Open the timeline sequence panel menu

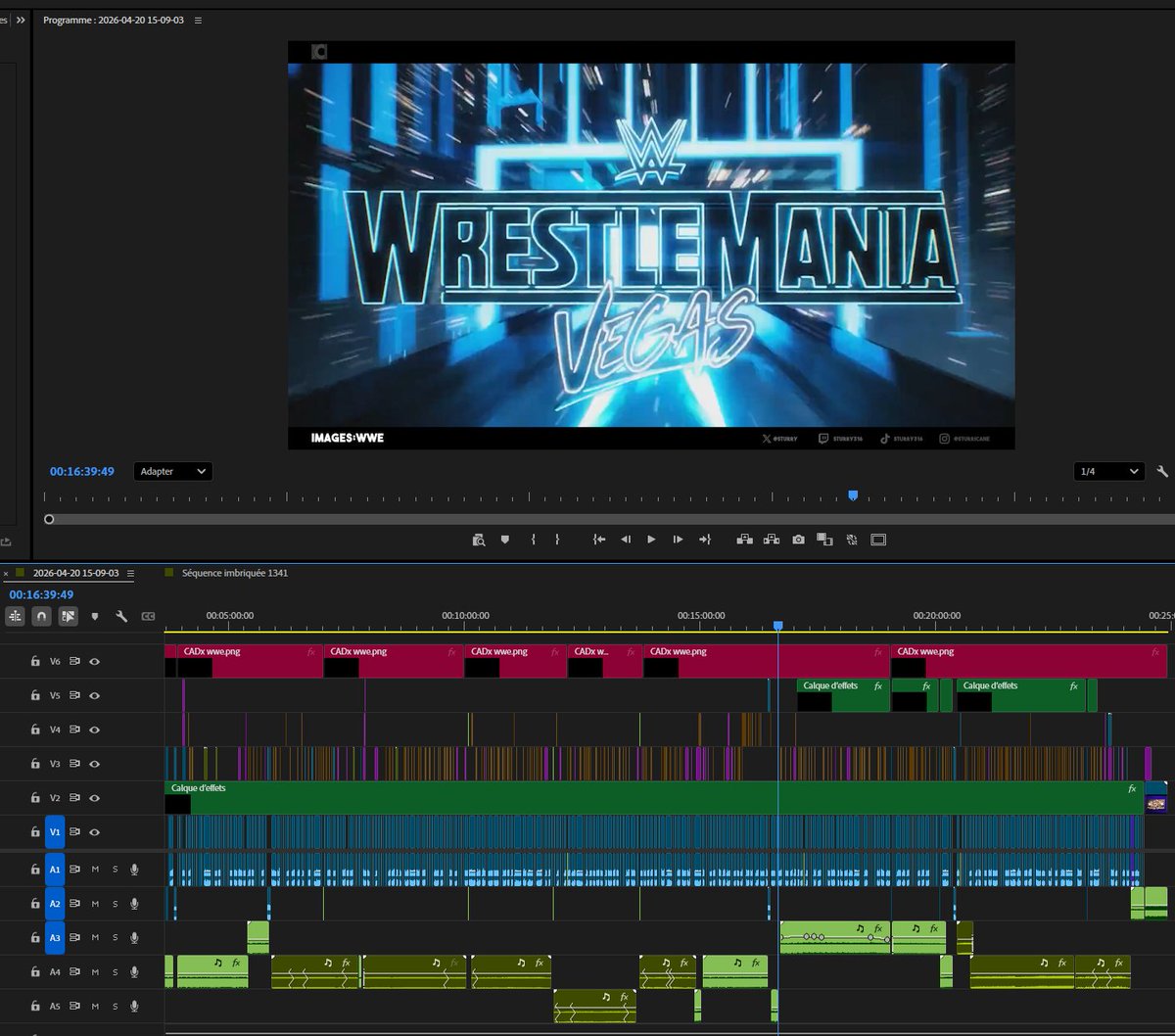pyautogui.click(x=131, y=573)
